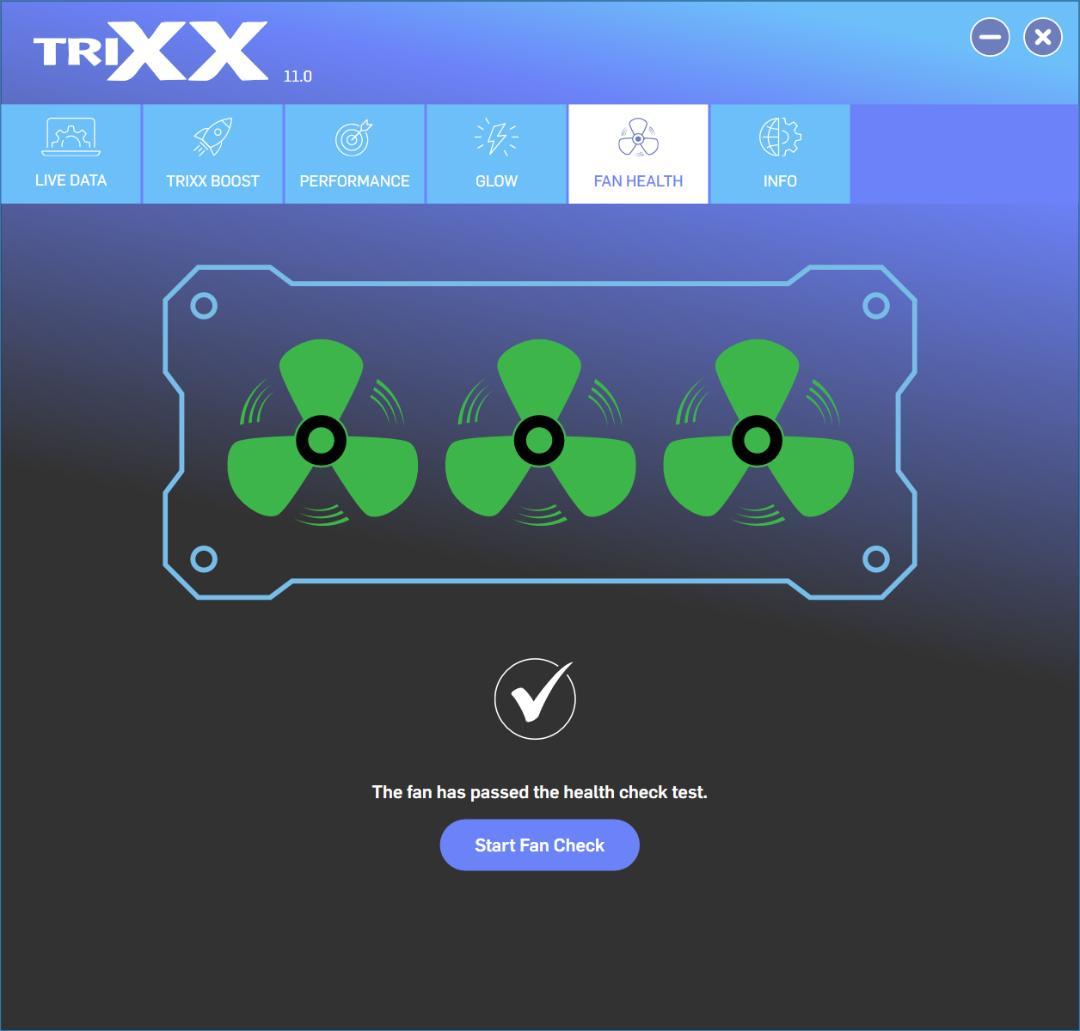Image resolution: width=1080 pixels, height=1031 pixels.
Task: Click the bottom-right screw hole on fan shroud
Action: coord(876,559)
